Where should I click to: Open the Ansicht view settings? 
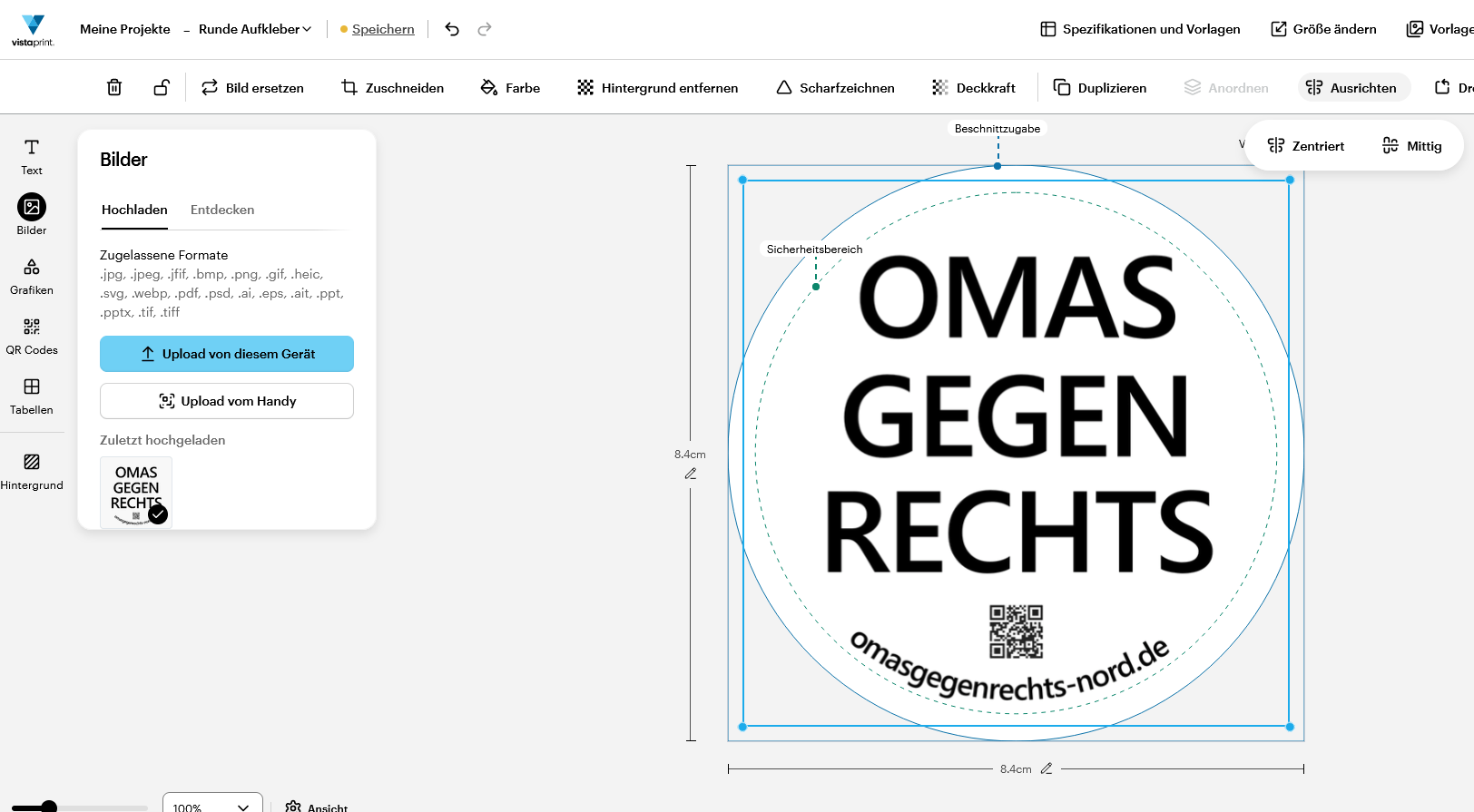click(x=316, y=807)
